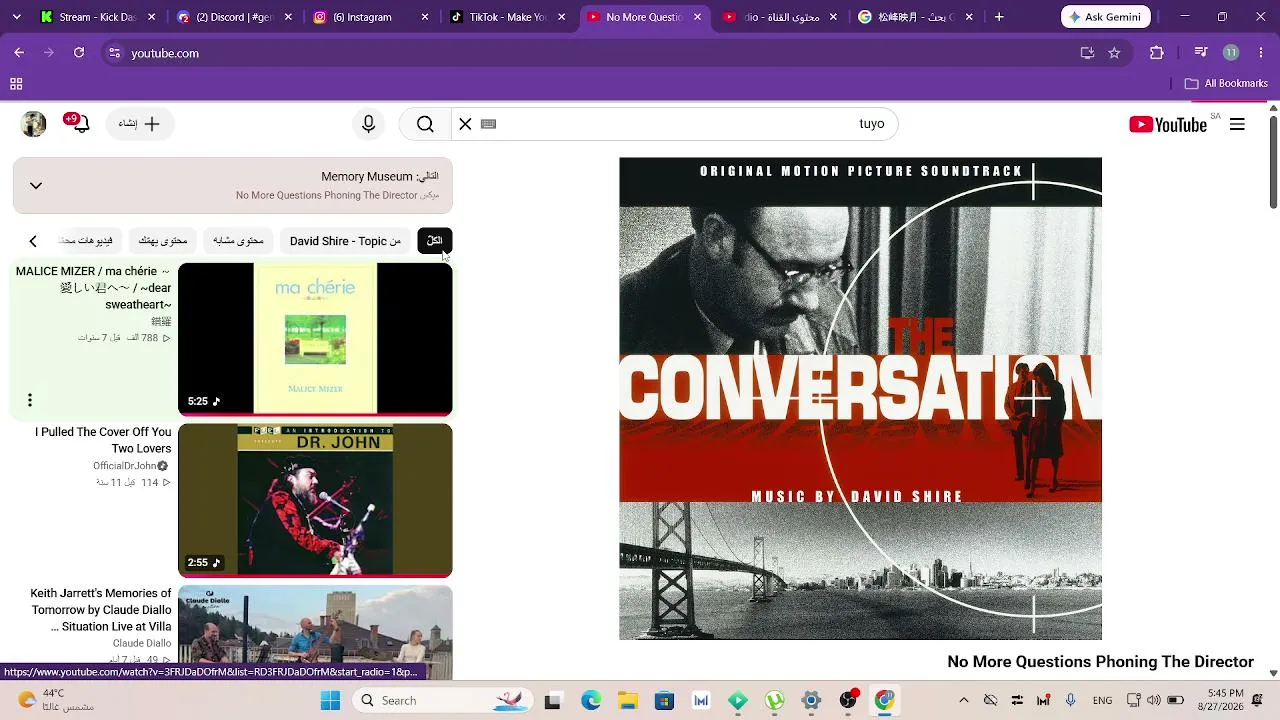Open Keith Jarrett's Memories of Tomorrow title
The image size is (1280, 720).
(101, 610)
